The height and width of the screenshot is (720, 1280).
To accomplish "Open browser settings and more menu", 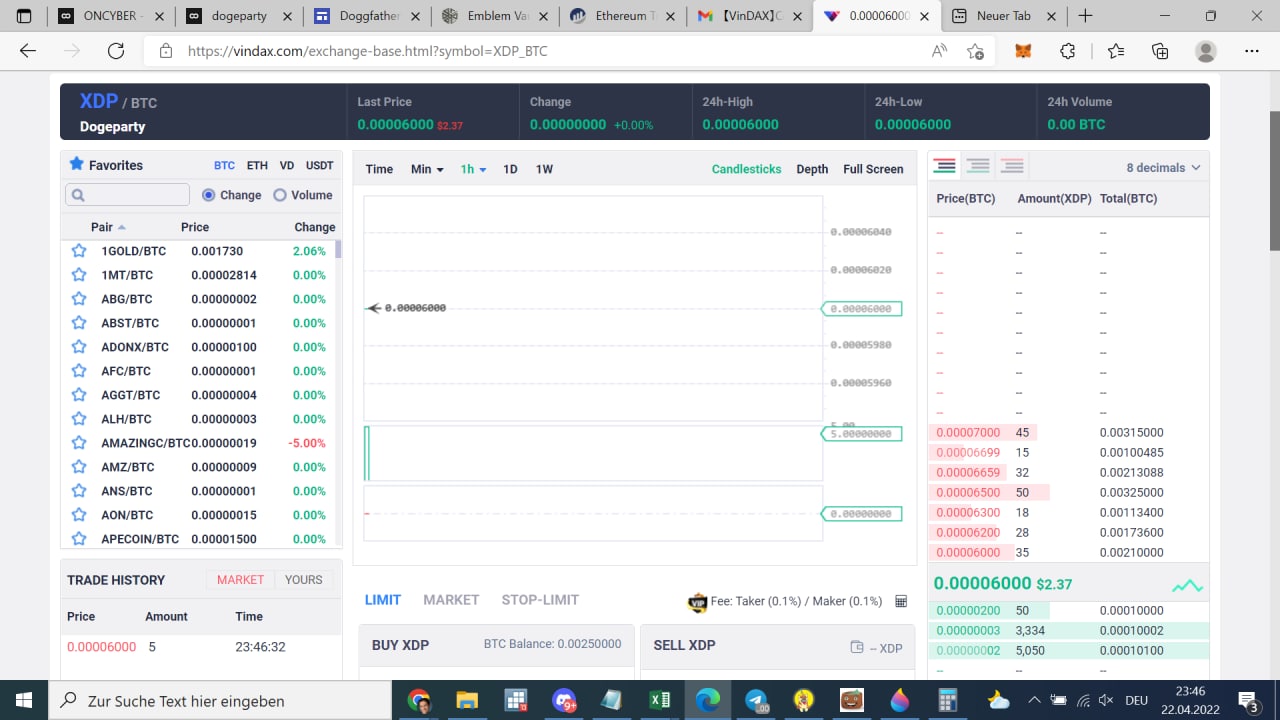I will 1252,51.
